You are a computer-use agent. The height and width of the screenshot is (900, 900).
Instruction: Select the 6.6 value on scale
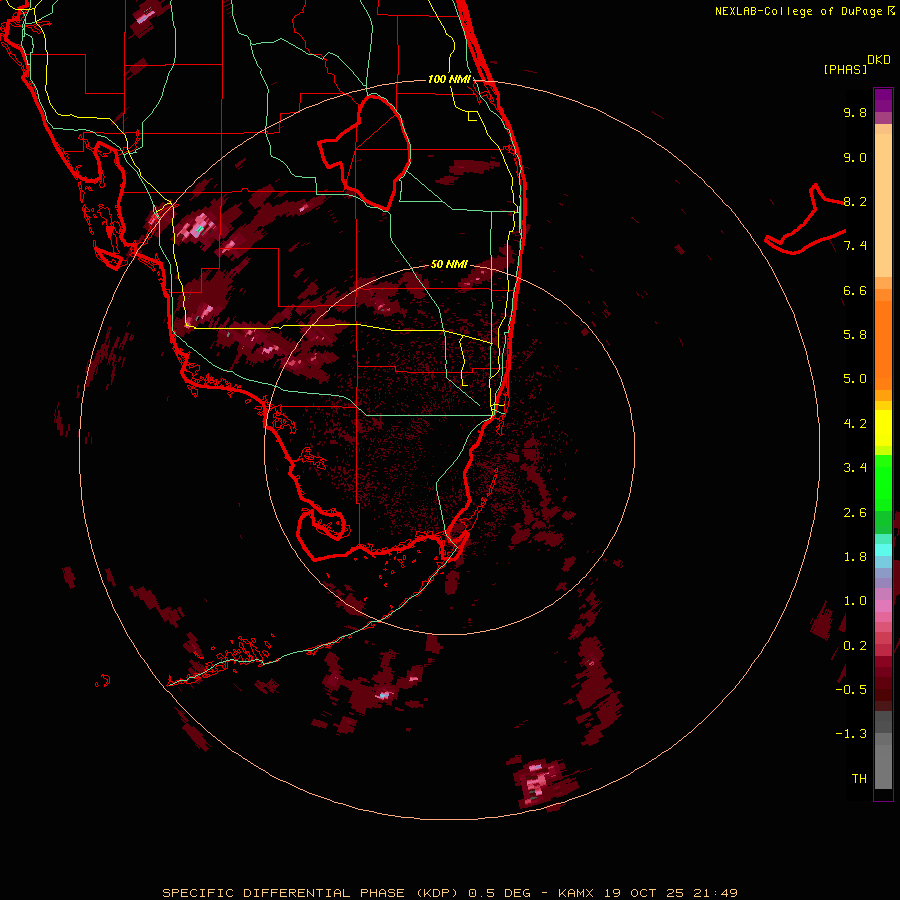855,290
